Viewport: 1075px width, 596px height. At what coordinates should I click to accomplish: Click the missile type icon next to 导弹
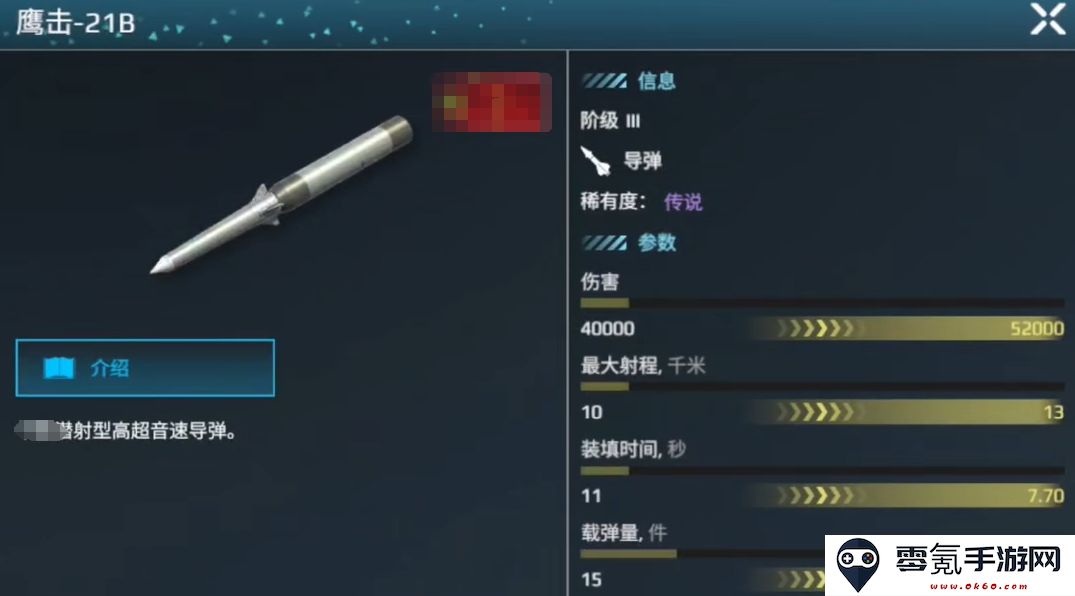[x=595, y=161]
